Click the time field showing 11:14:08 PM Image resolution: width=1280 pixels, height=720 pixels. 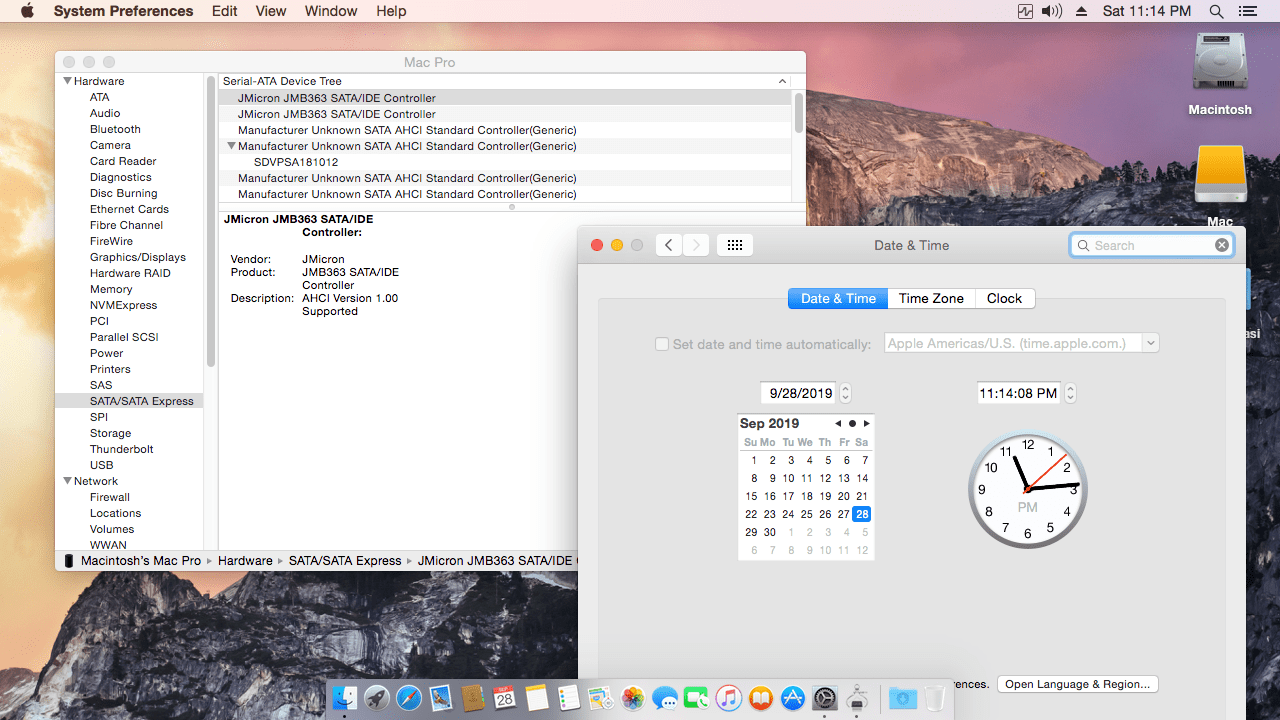pyautogui.click(x=1019, y=393)
